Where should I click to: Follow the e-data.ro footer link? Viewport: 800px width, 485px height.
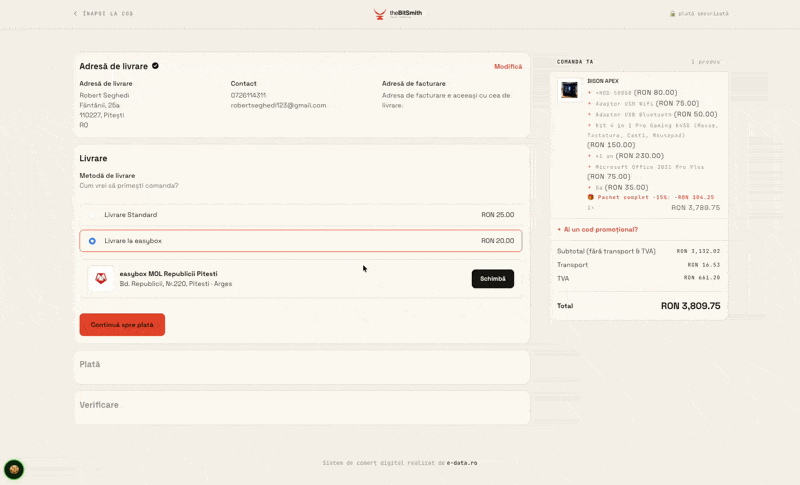[x=462, y=463]
